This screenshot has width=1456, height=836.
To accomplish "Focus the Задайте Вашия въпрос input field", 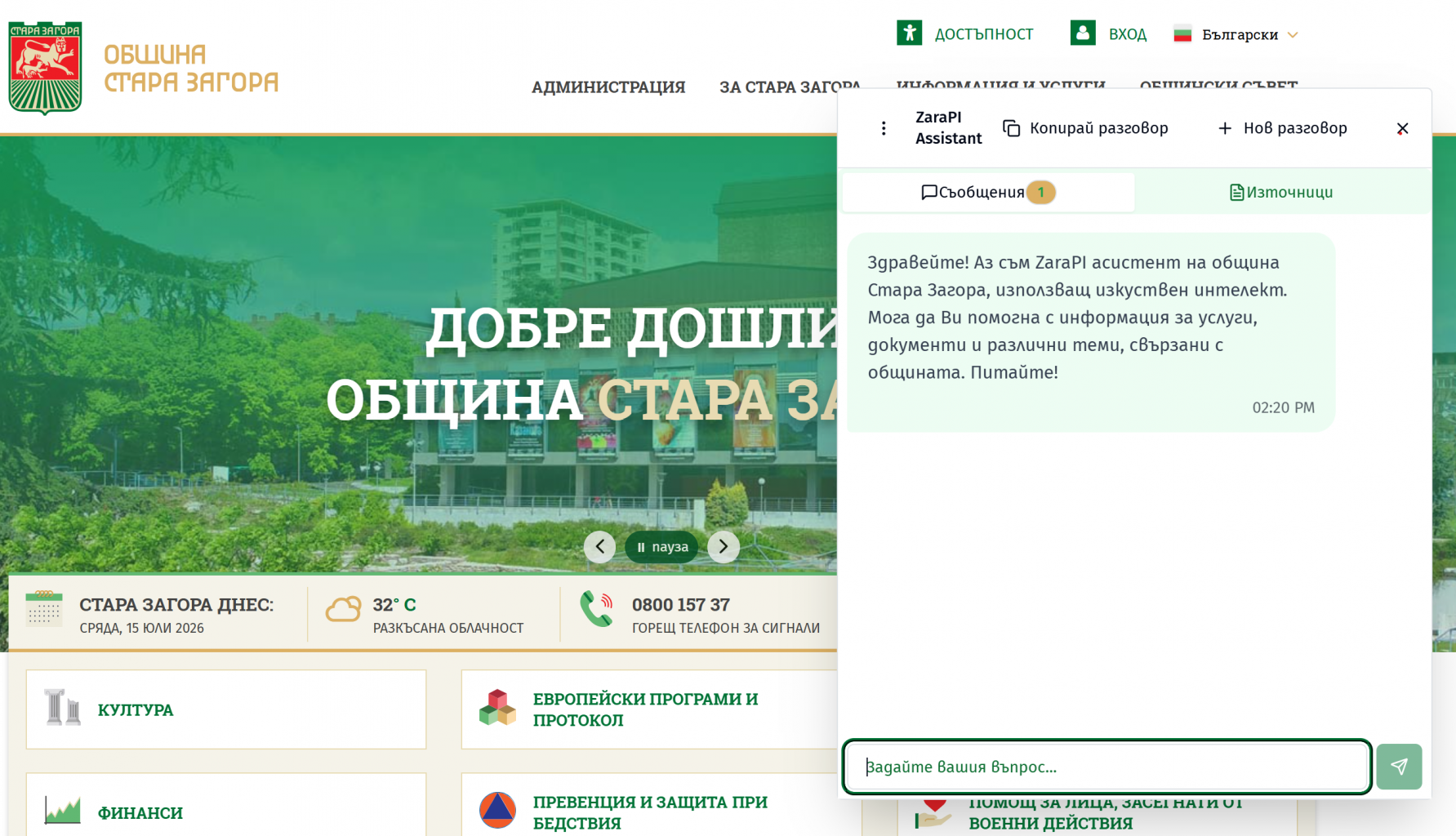I will coord(1106,767).
